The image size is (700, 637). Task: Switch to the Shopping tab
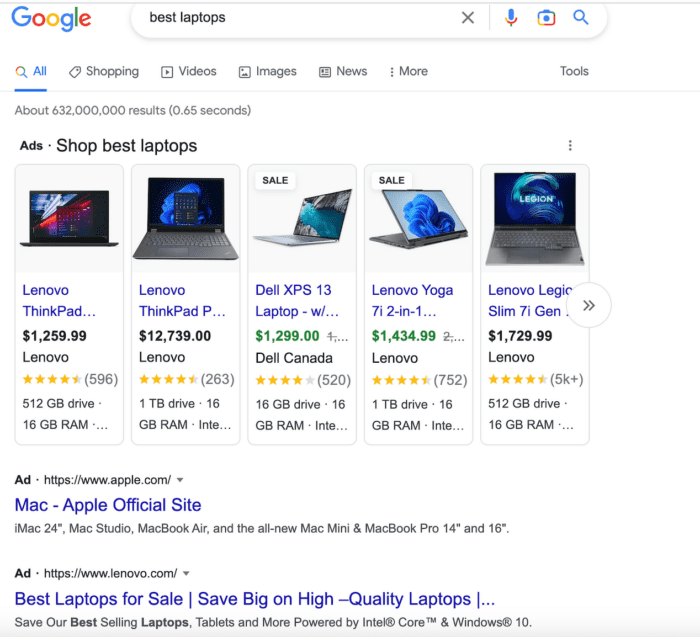[x=104, y=71]
